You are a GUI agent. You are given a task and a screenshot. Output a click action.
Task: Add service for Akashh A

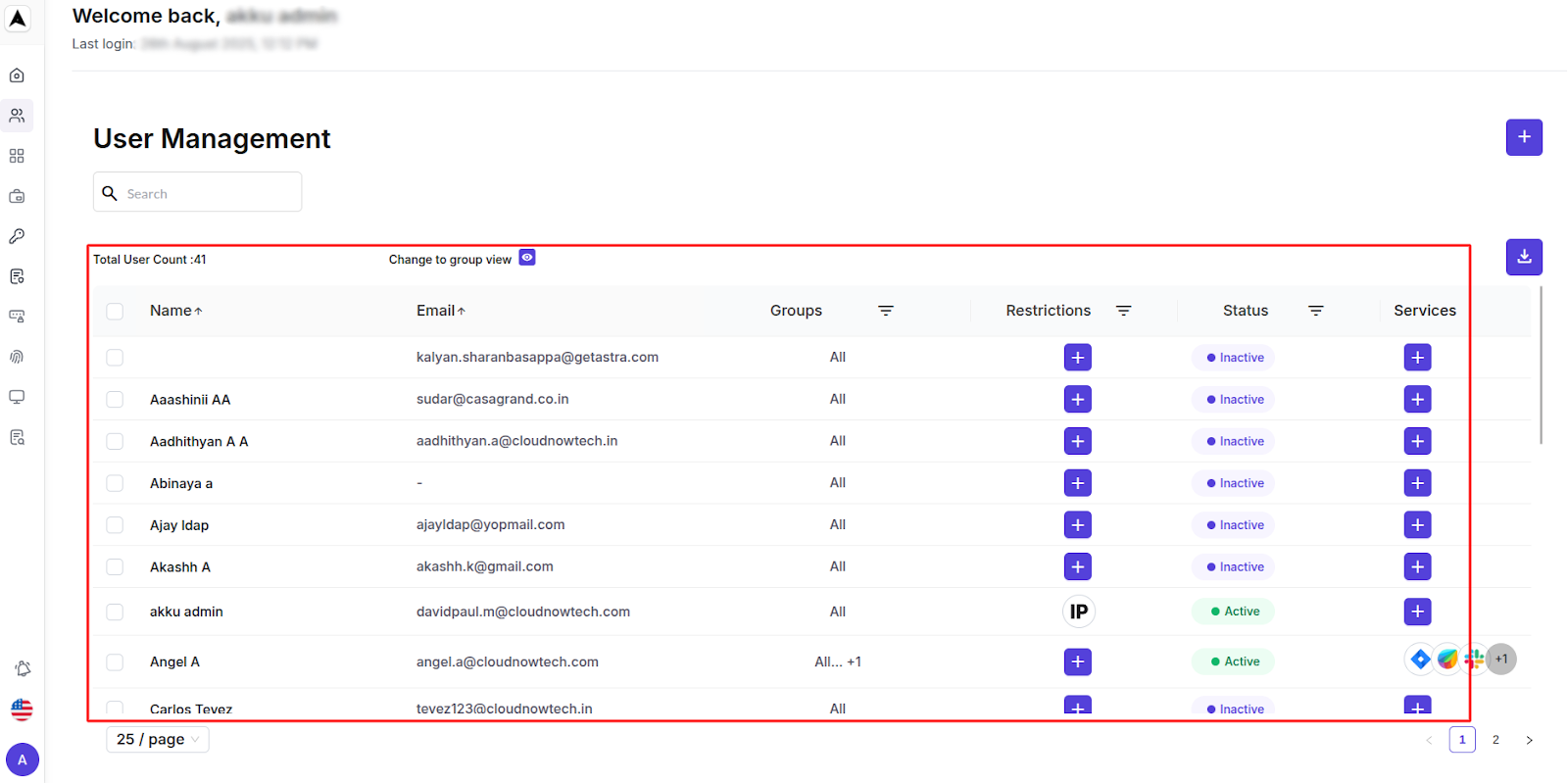(1418, 566)
